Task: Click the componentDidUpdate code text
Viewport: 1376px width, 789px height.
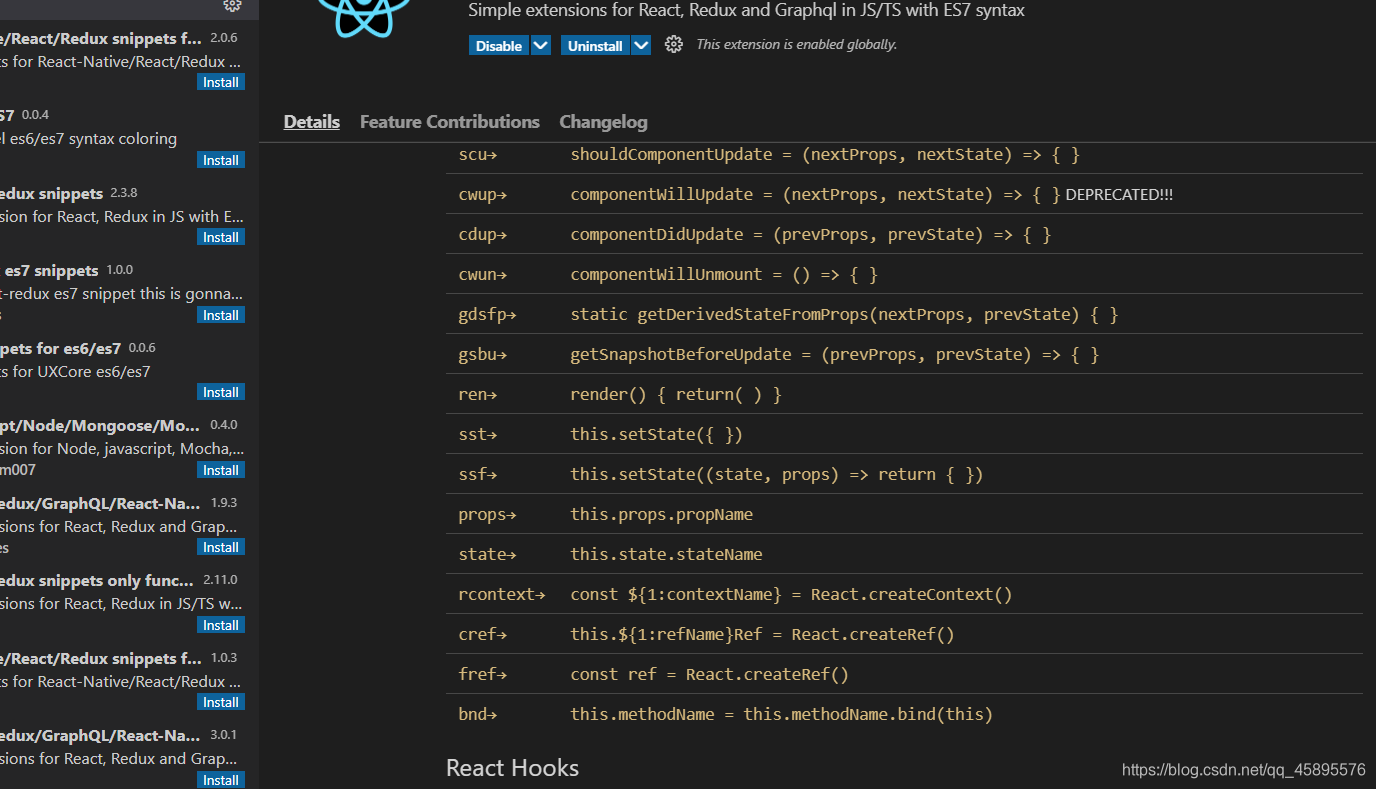Action: [x=811, y=235]
